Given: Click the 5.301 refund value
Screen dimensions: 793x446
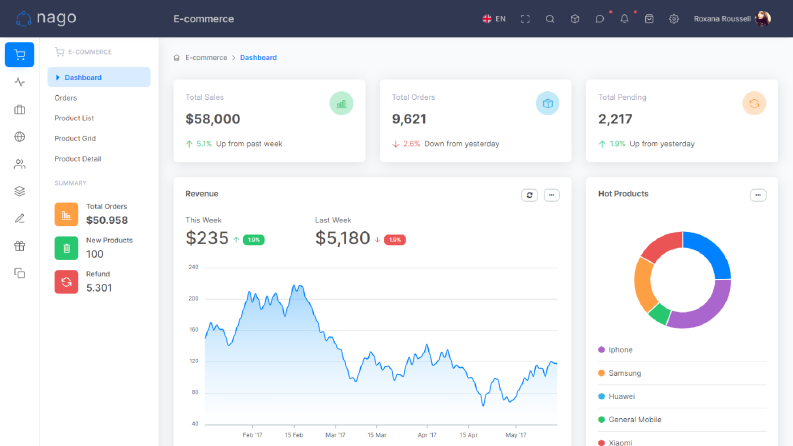Looking at the screenshot, I should tap(99, 288).
